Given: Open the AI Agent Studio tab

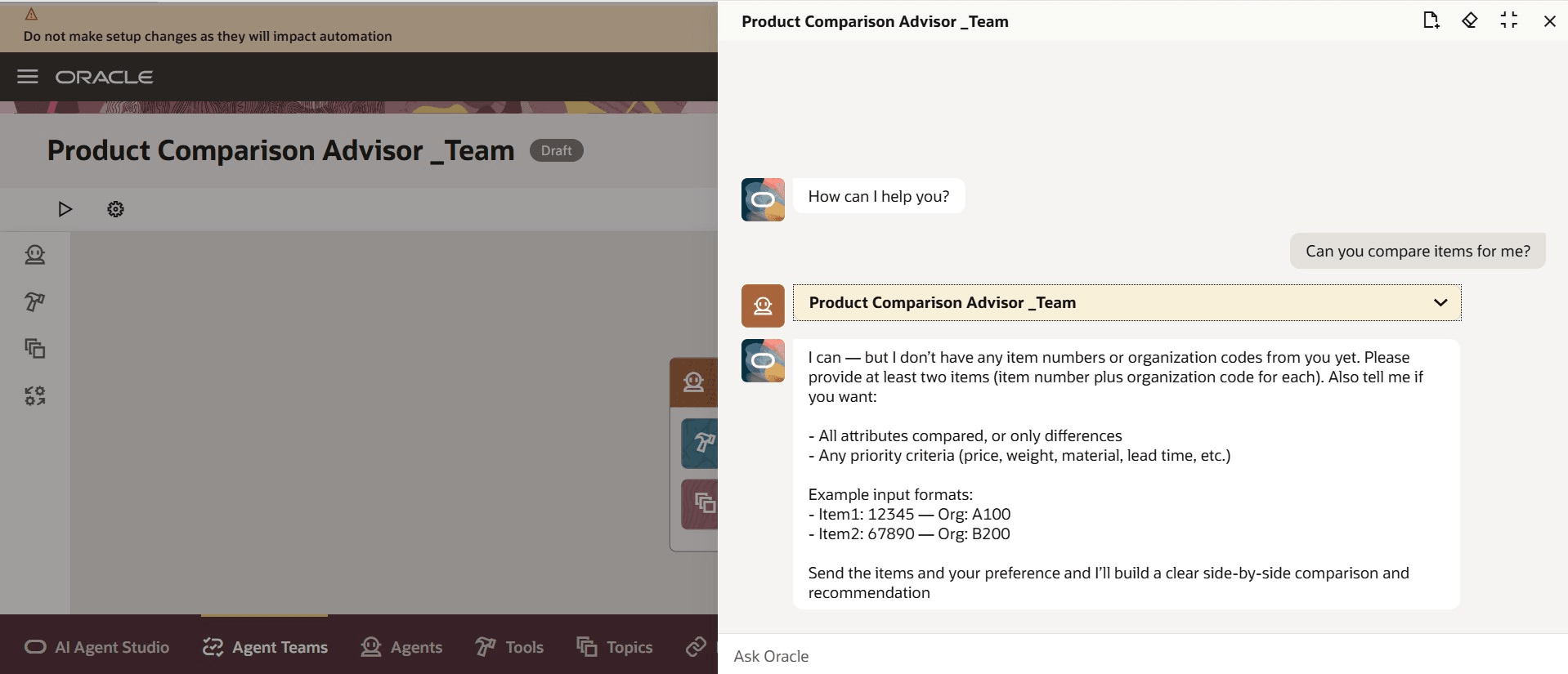Looking at the screenshot, I should [x=96, y=647].
